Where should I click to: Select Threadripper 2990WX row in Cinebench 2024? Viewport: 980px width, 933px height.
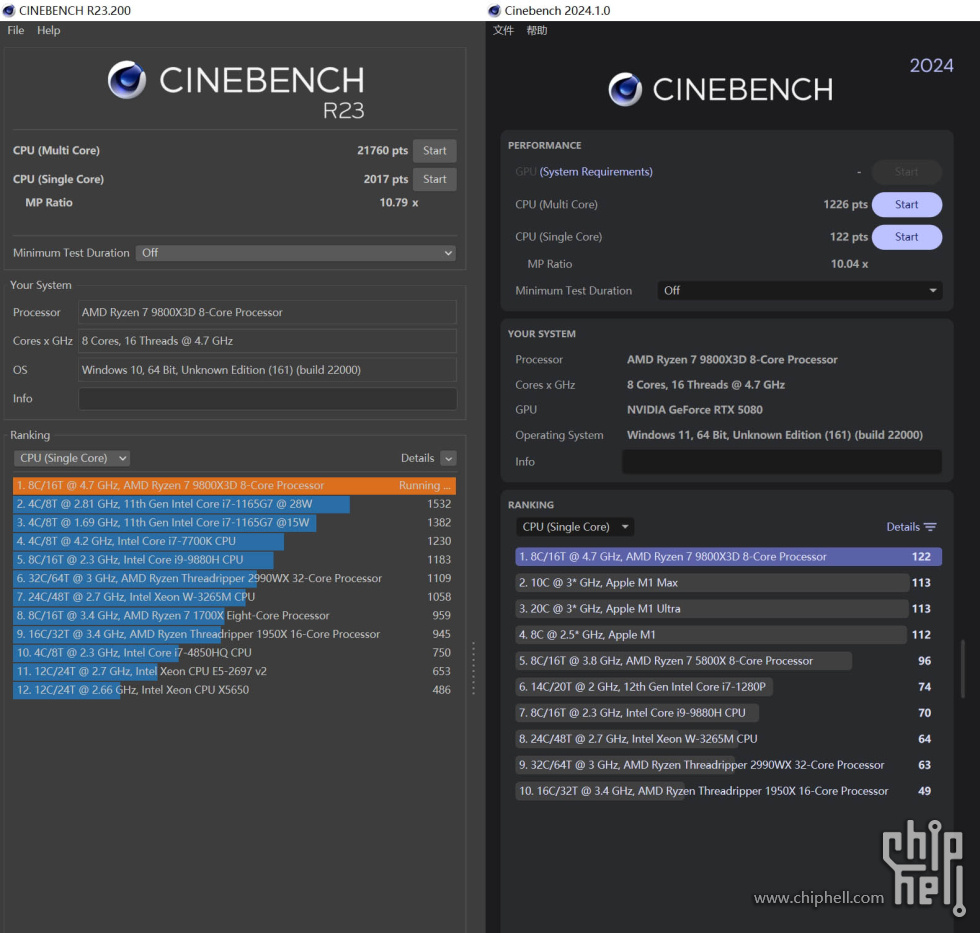click(728, 765)
